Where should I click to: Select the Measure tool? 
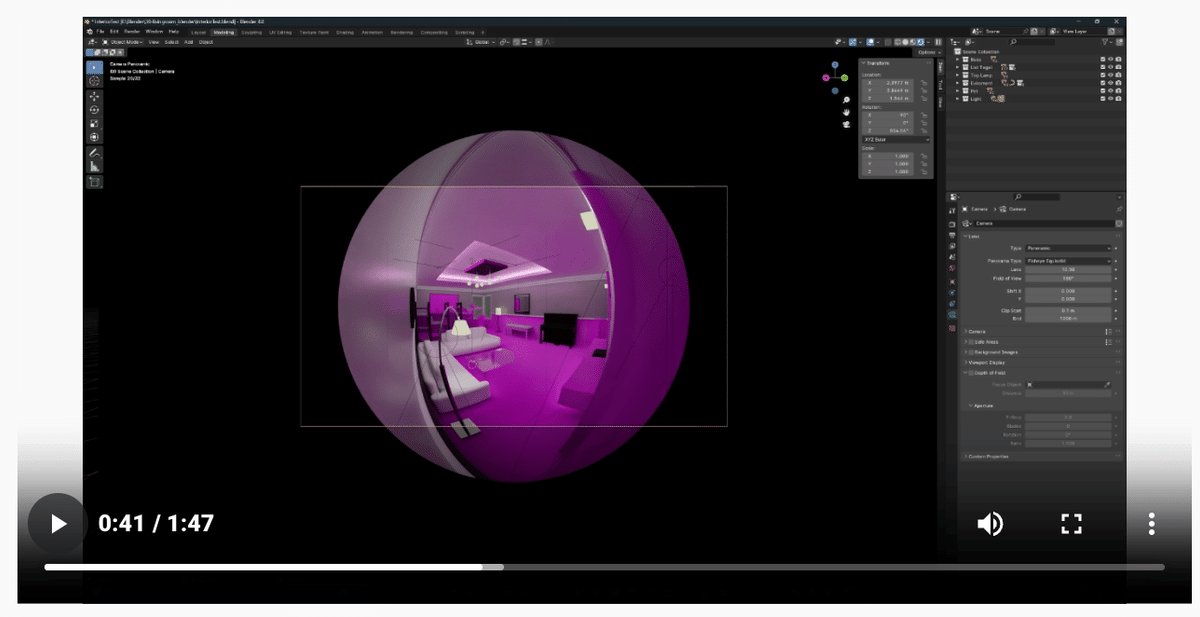pyautogui.click(x=94, y=166)
